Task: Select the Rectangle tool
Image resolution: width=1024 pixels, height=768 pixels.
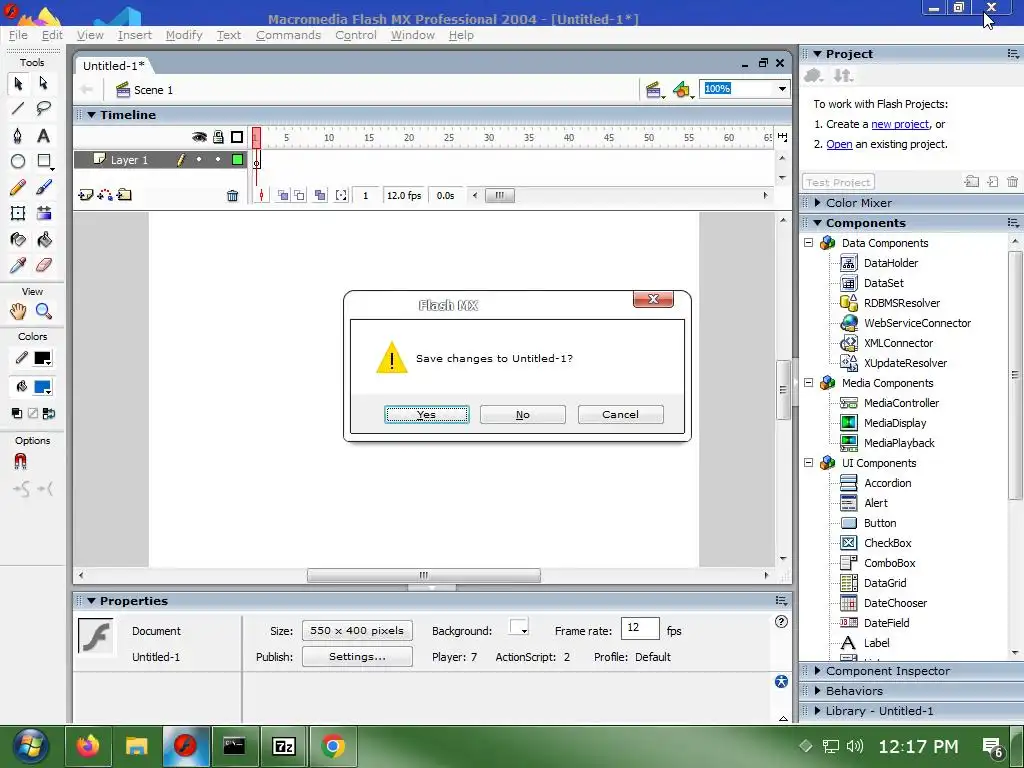Action: click(x=44, y=161)
